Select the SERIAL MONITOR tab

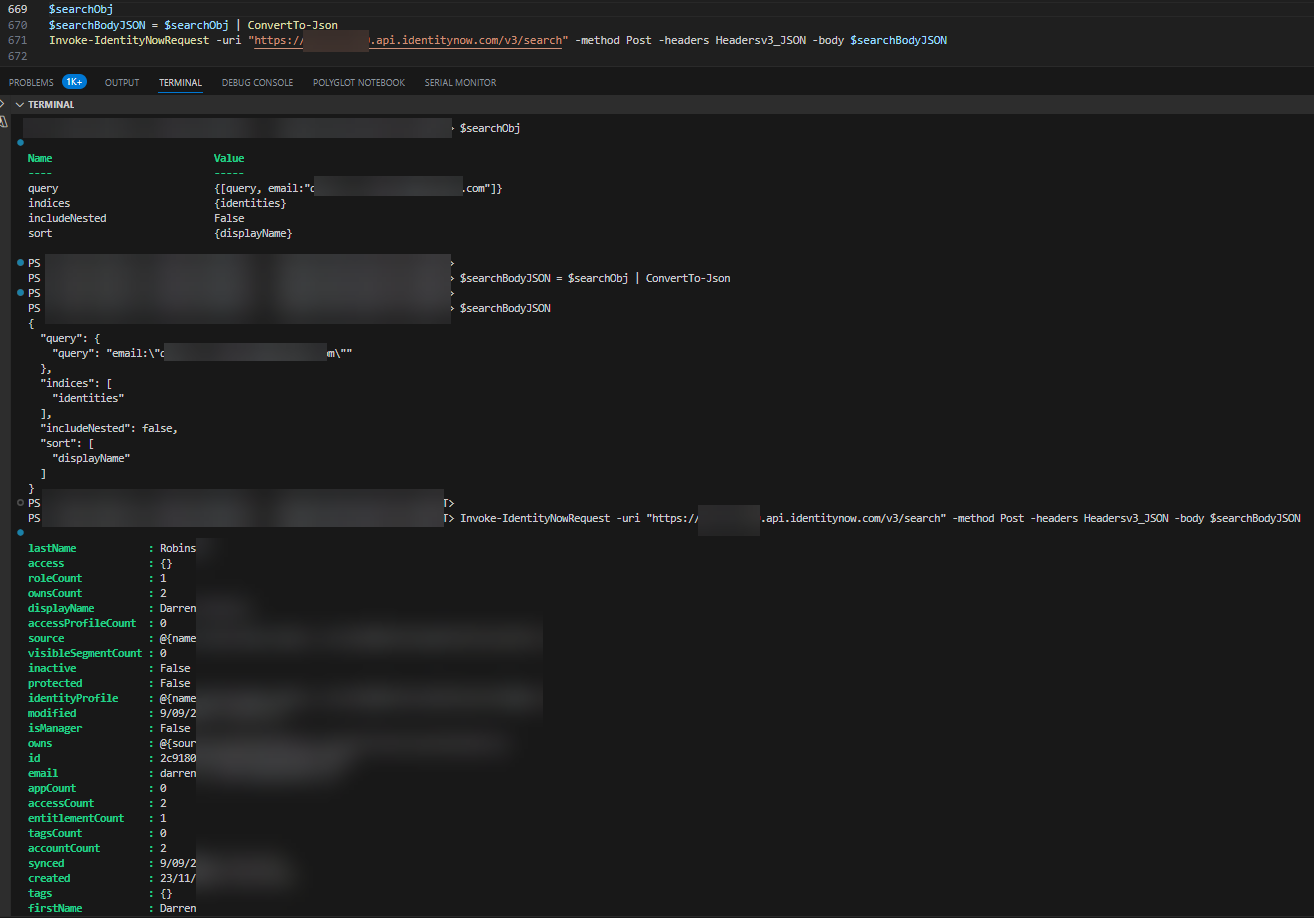pyautogui.click(x=460, y=82)
